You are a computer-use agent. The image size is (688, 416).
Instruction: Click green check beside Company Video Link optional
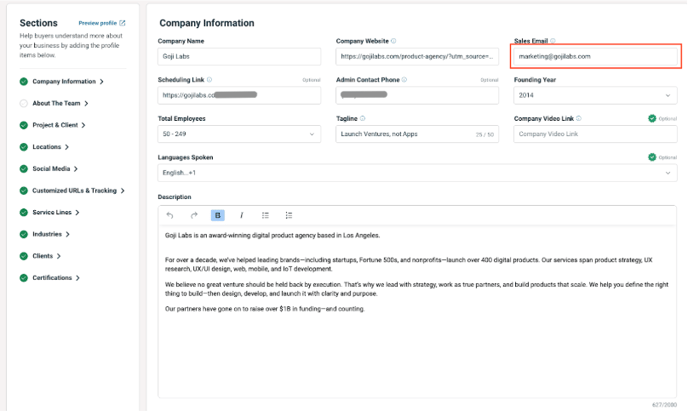pos(652,118)
